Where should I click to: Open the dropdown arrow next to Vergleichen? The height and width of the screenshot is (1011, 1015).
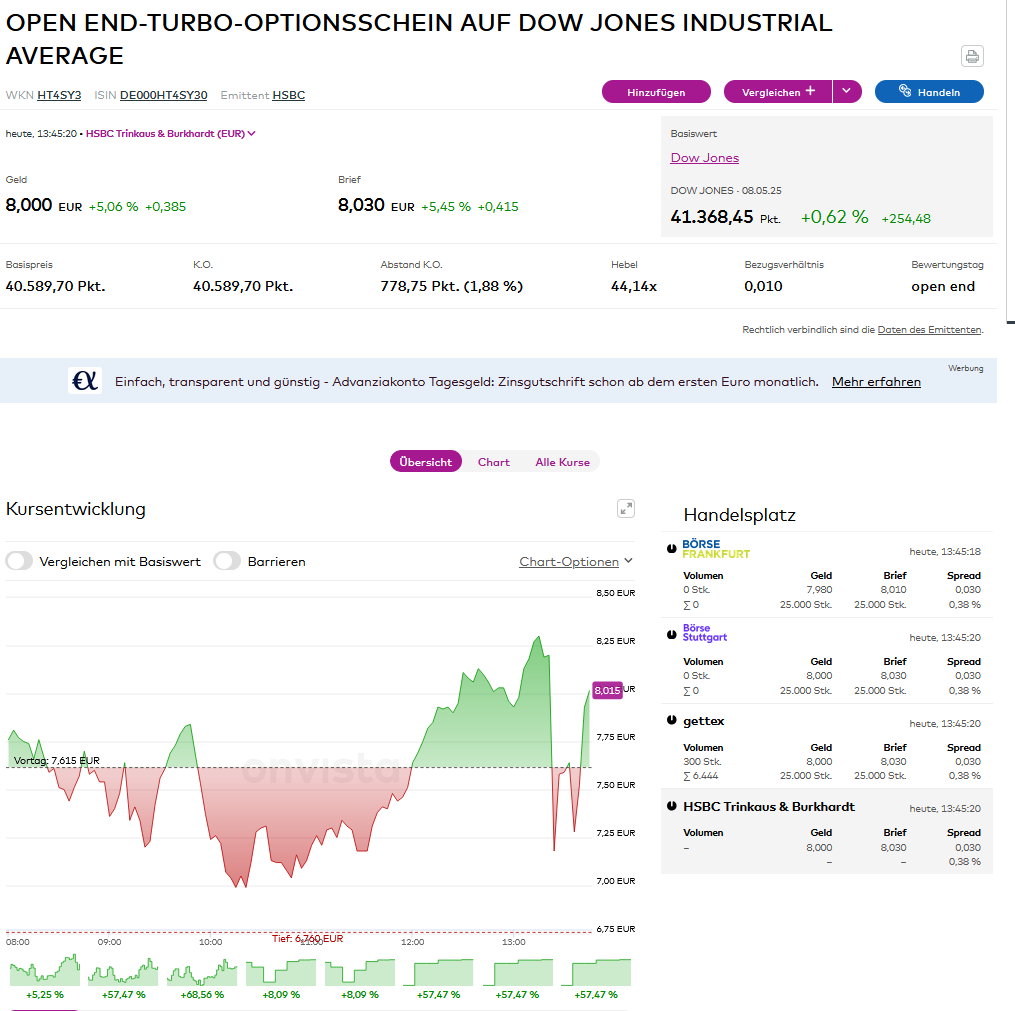pyautogui.click(x=847, y=91)
